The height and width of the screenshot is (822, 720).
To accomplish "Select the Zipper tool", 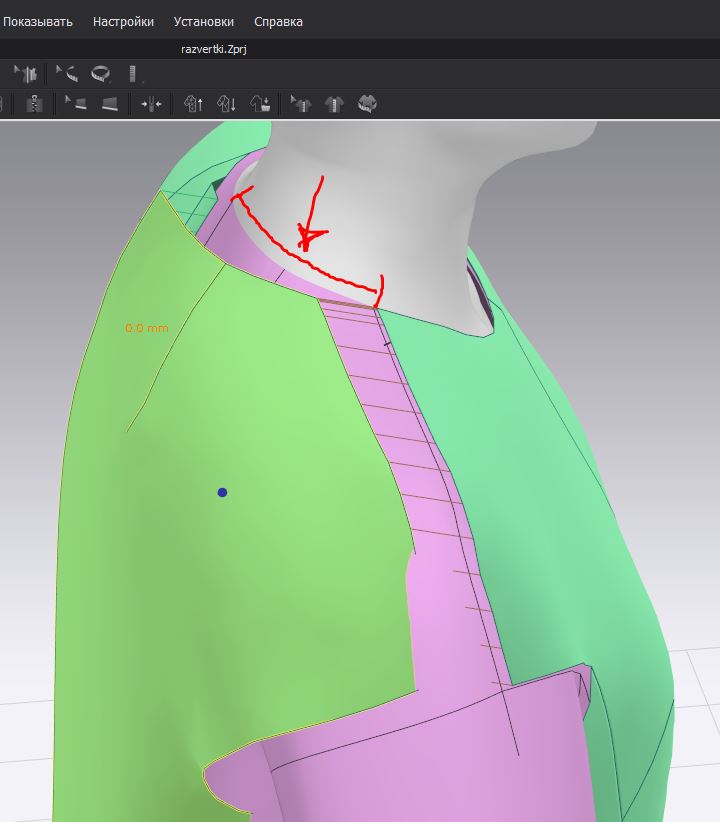I will (35, 104).
